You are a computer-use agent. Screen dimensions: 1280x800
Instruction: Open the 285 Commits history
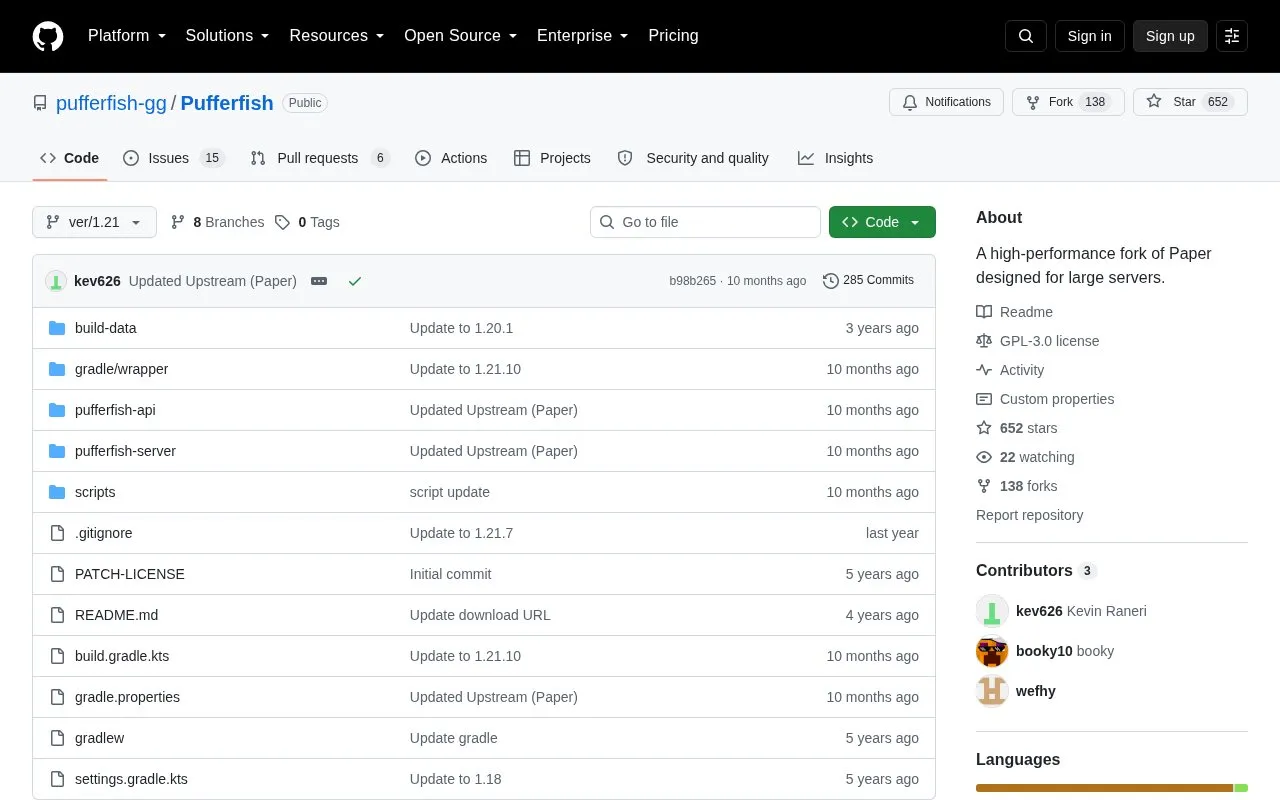[x=868, y=280]
